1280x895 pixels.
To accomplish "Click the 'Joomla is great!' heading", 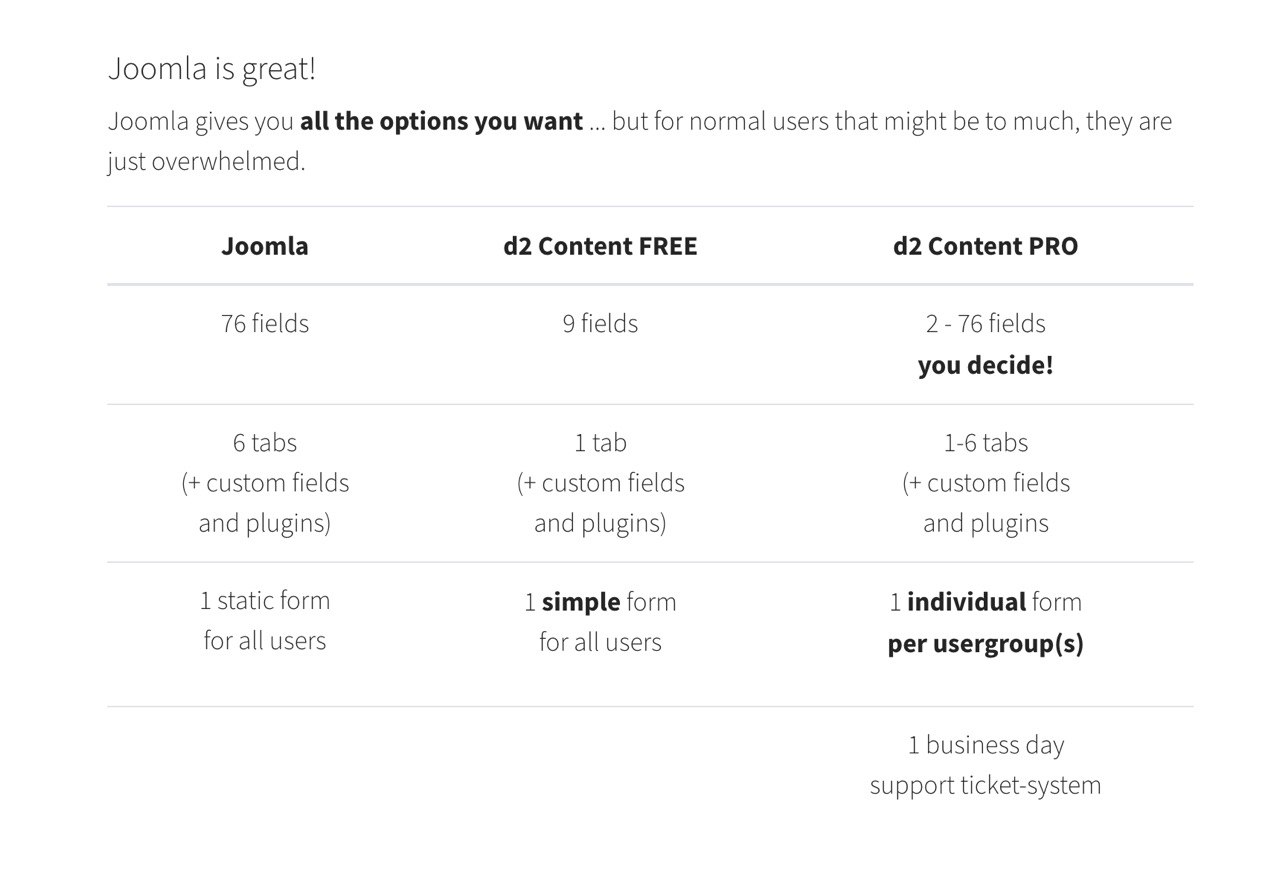I will point(211,69).
